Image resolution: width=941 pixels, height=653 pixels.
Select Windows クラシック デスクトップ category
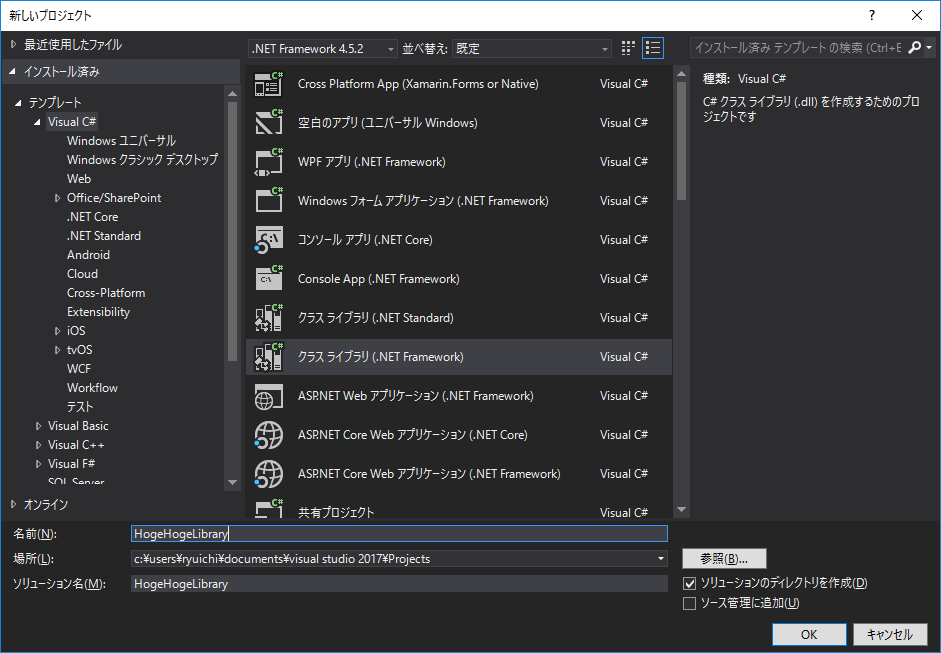click(x=142, y=160)
